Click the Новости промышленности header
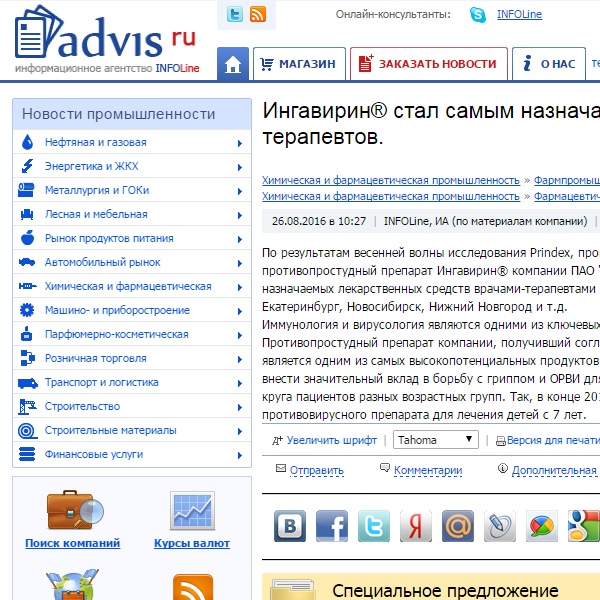This screenshot has height=600, width=600. 132,114
